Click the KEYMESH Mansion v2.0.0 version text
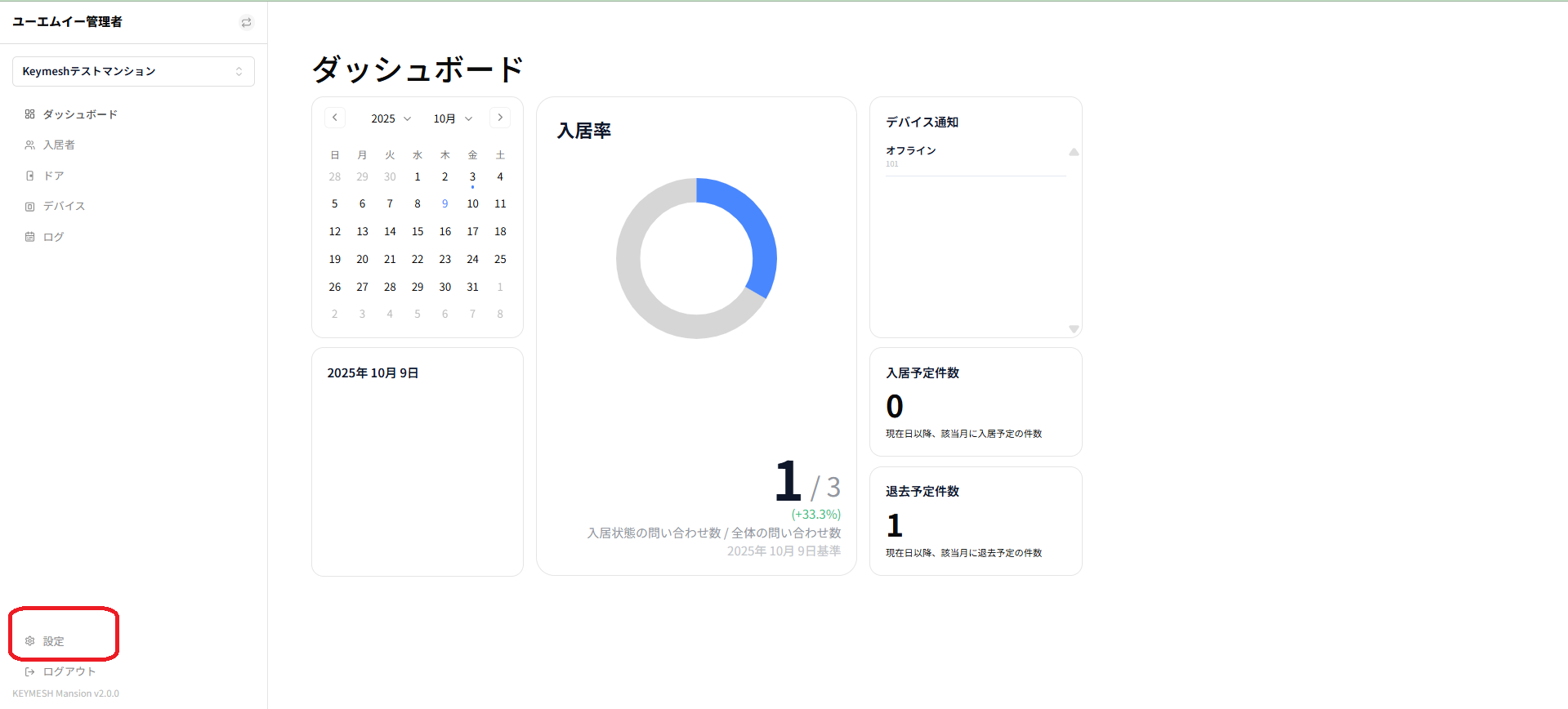Viewport: 1568px width, 709px height. [65, 693]
